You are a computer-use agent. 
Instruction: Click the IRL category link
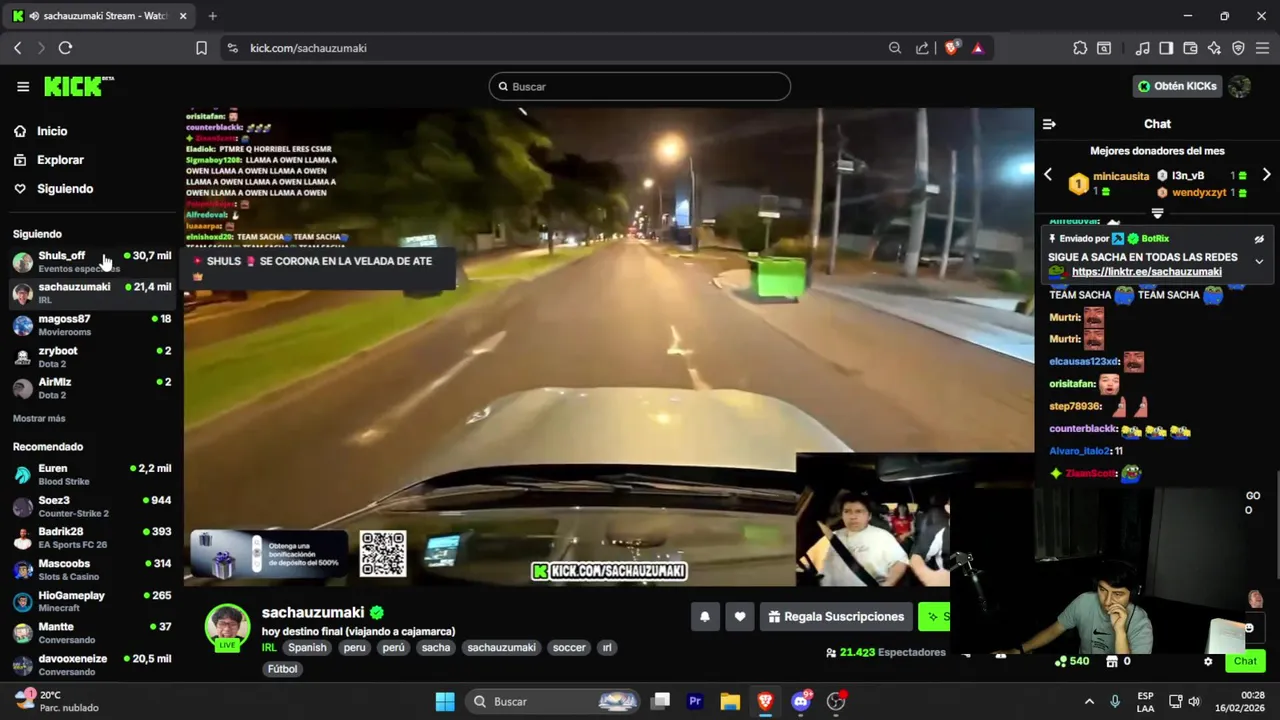(269, 648)
